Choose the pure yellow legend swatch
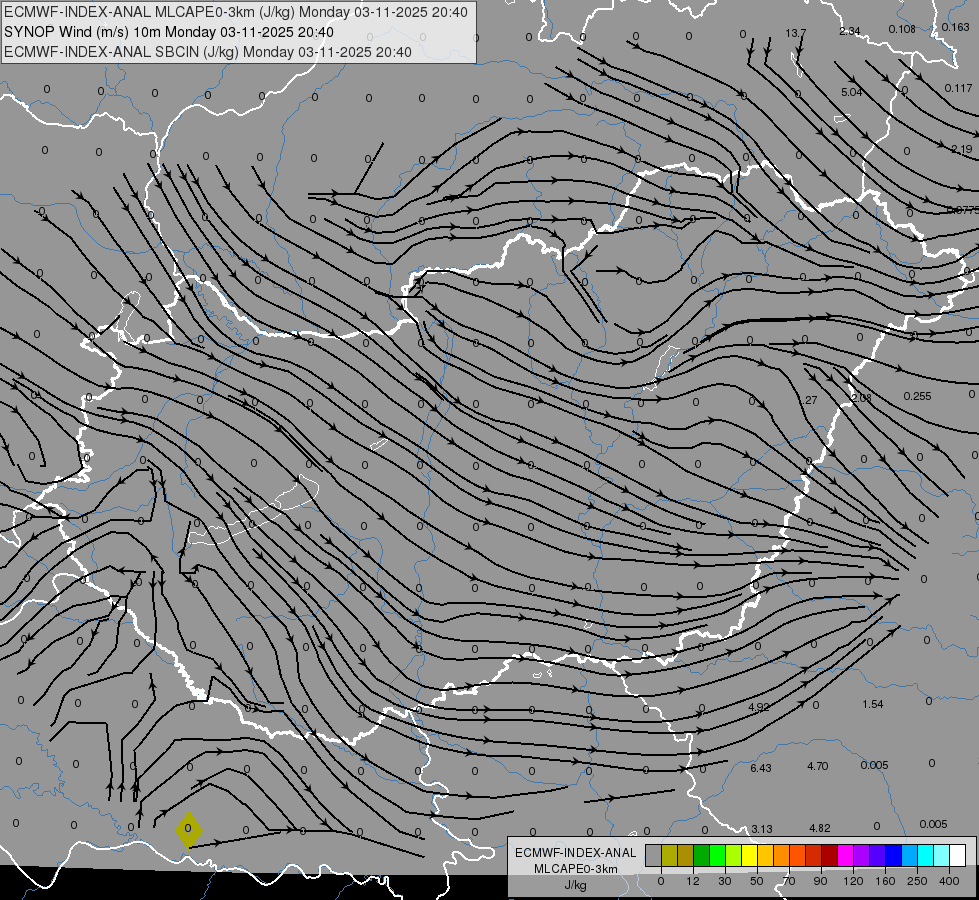The image size is (979, 900). tap(750, 855)
